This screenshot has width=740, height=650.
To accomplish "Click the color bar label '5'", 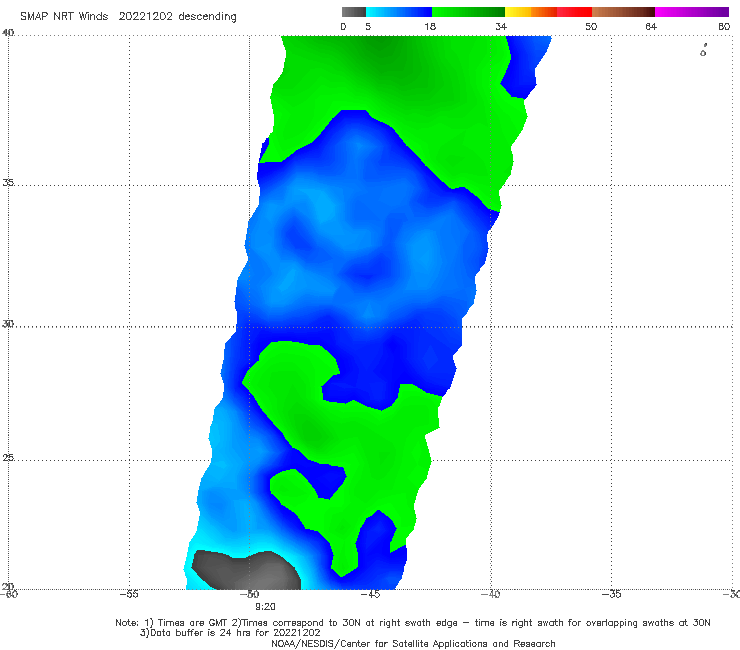I will pos(368,26).
